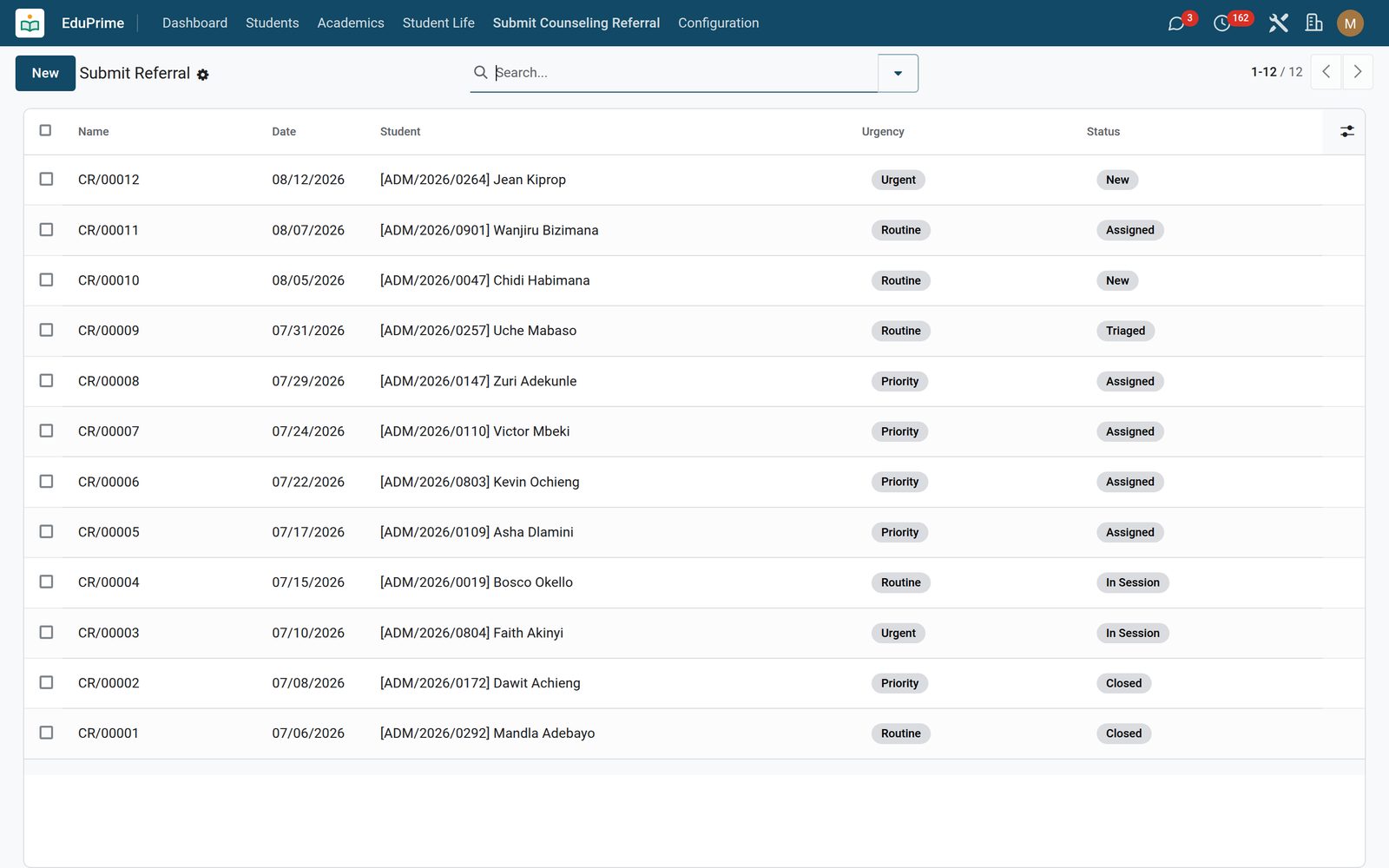The image size is (1389, 868).
Task: Click date 07/08/2026
Action: [308, 683]
